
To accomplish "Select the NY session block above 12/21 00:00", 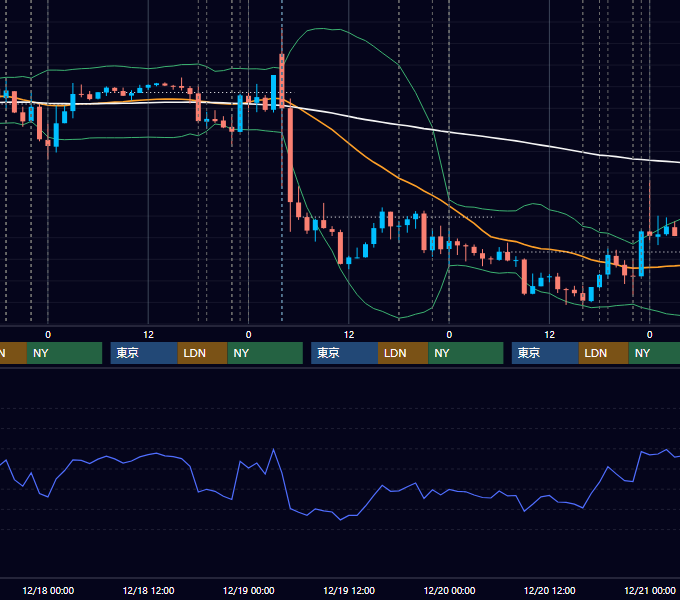I will (x=654, y=353).
